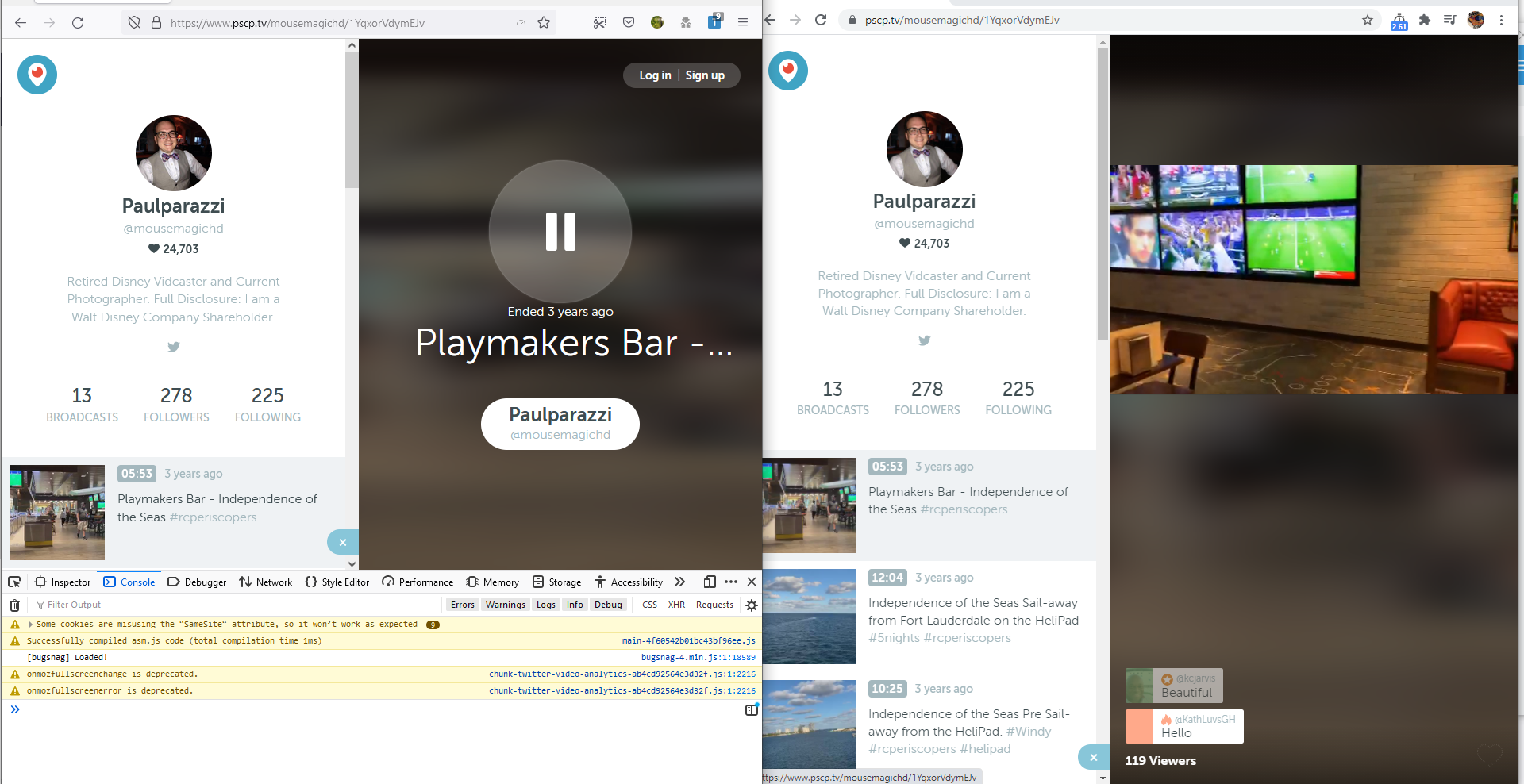Toggle the XHR request filter

(x=676, y=605)
